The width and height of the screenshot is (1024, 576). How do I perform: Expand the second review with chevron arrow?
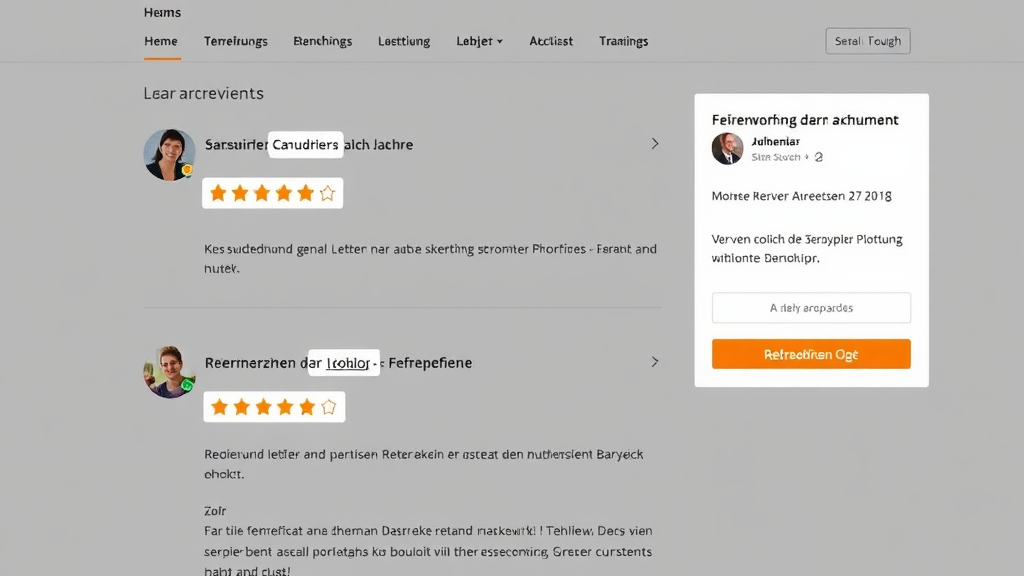(x=655, y=362)
